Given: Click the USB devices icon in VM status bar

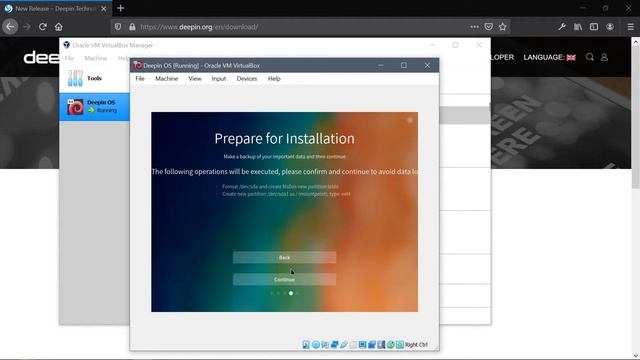Looking at the screenshot, I should click(344, 344).
